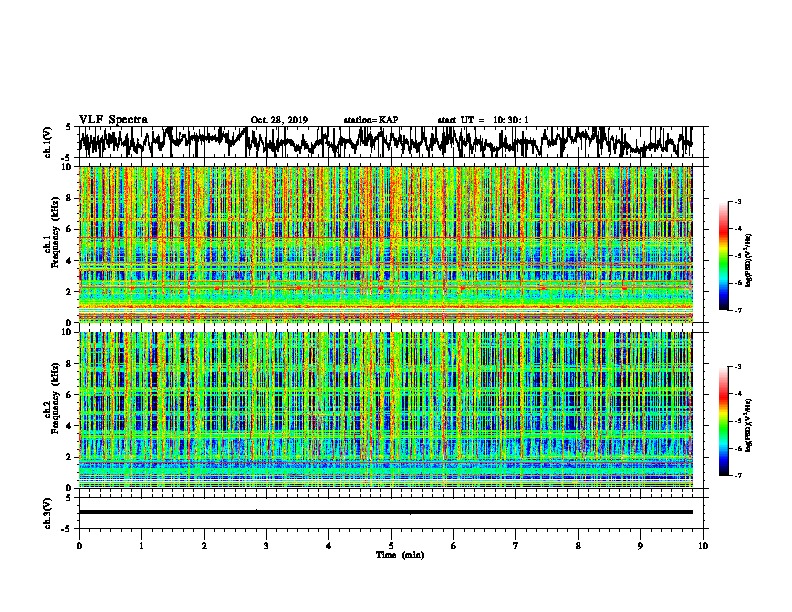
Task: Click the ch.1 spectrogram color scale bar
Action: (723, 256)
